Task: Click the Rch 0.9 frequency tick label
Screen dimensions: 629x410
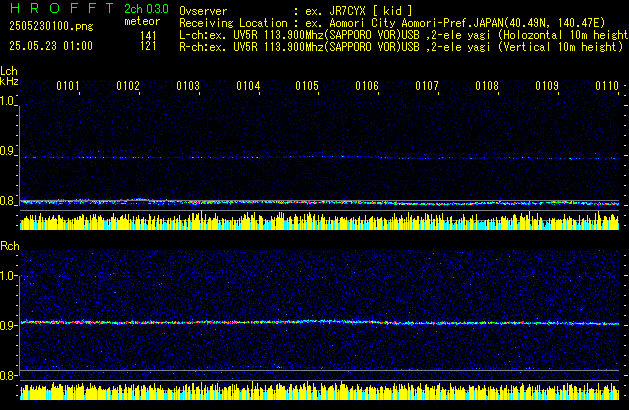Action: click(x=7, y=326)
